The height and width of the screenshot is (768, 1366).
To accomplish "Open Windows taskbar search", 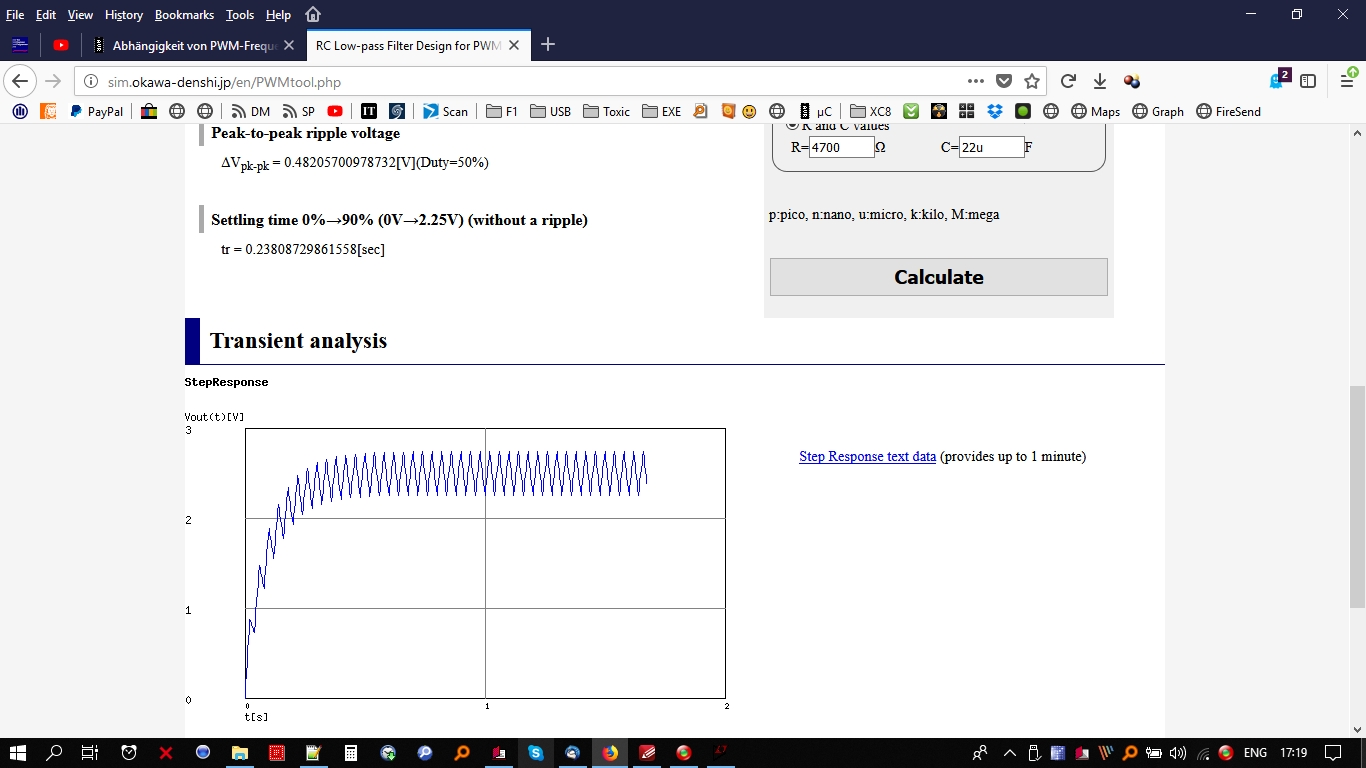I will 54,753.
